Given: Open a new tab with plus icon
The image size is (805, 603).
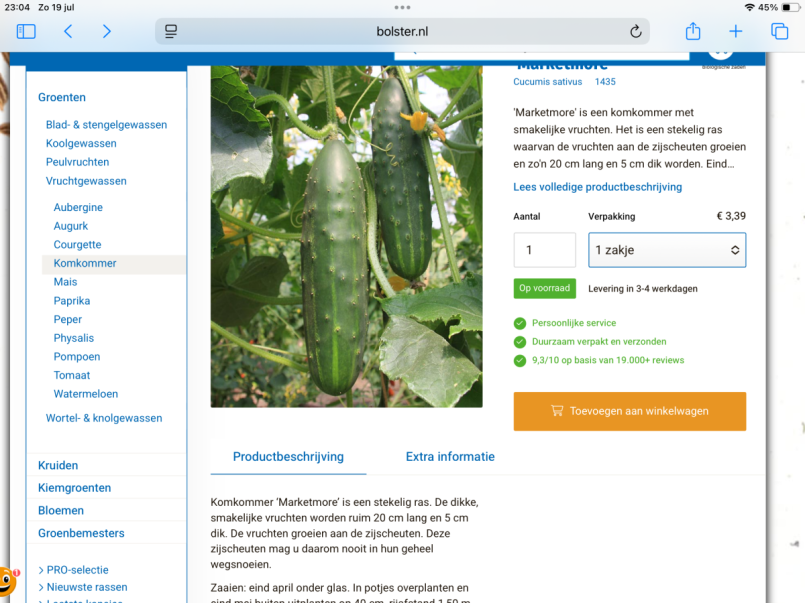Looking at the screenshot, I should (x=736, y=31).
